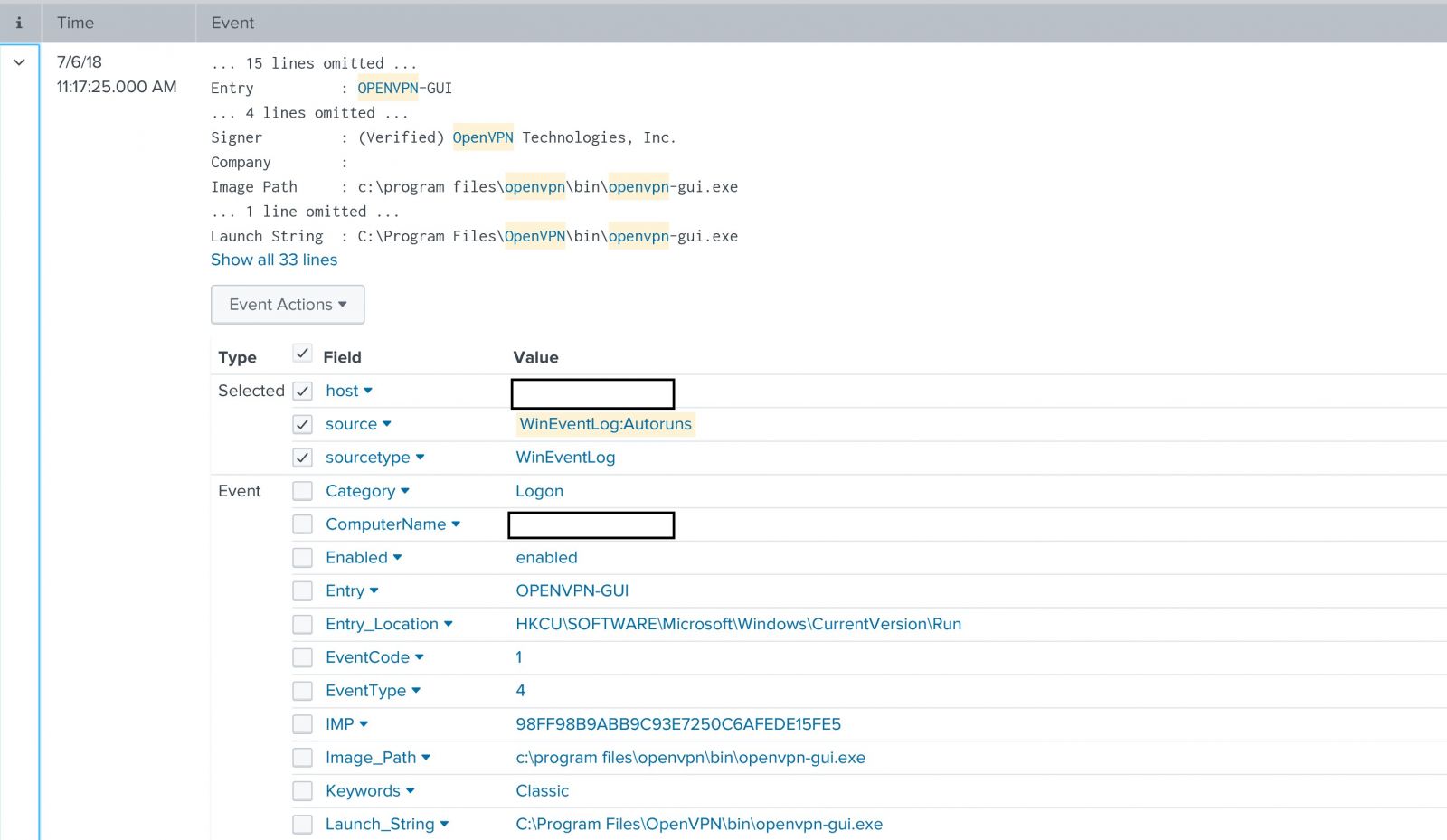Click the redacted host value box
Viewport: 1447px width, 840px height.
click(x=592, y=394)
